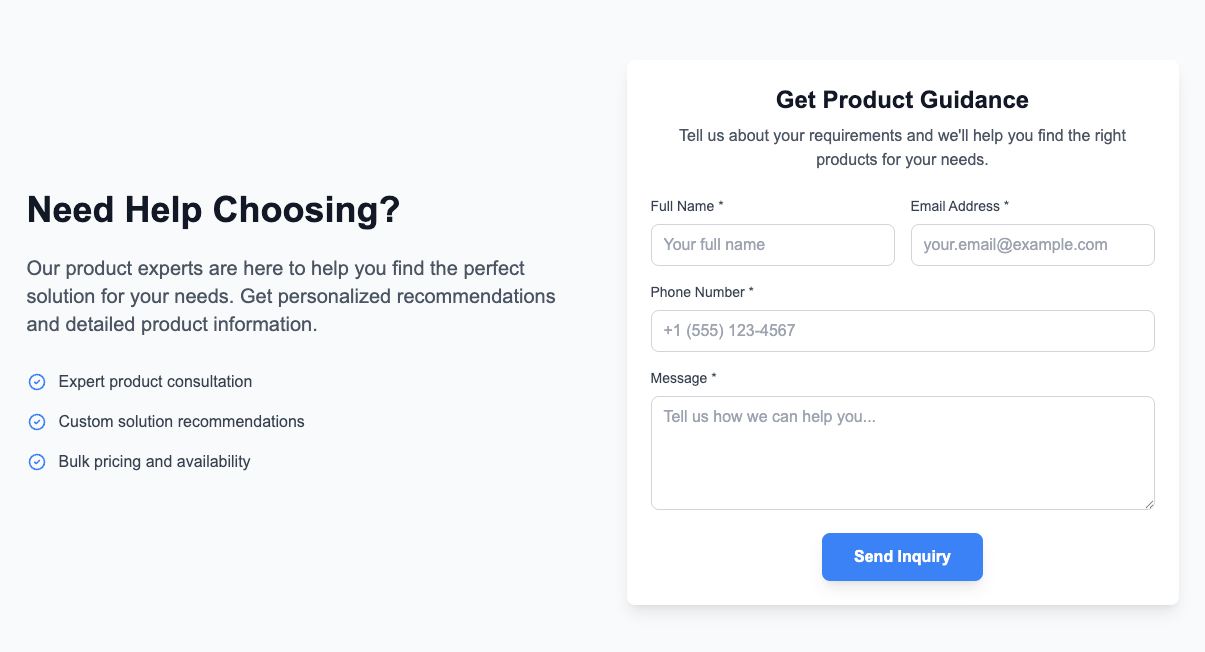Image resolution: width=1205 pixels, height=652 pixels.
Task: Click inside the Full Name input field
Action: (x=772, y=245)
